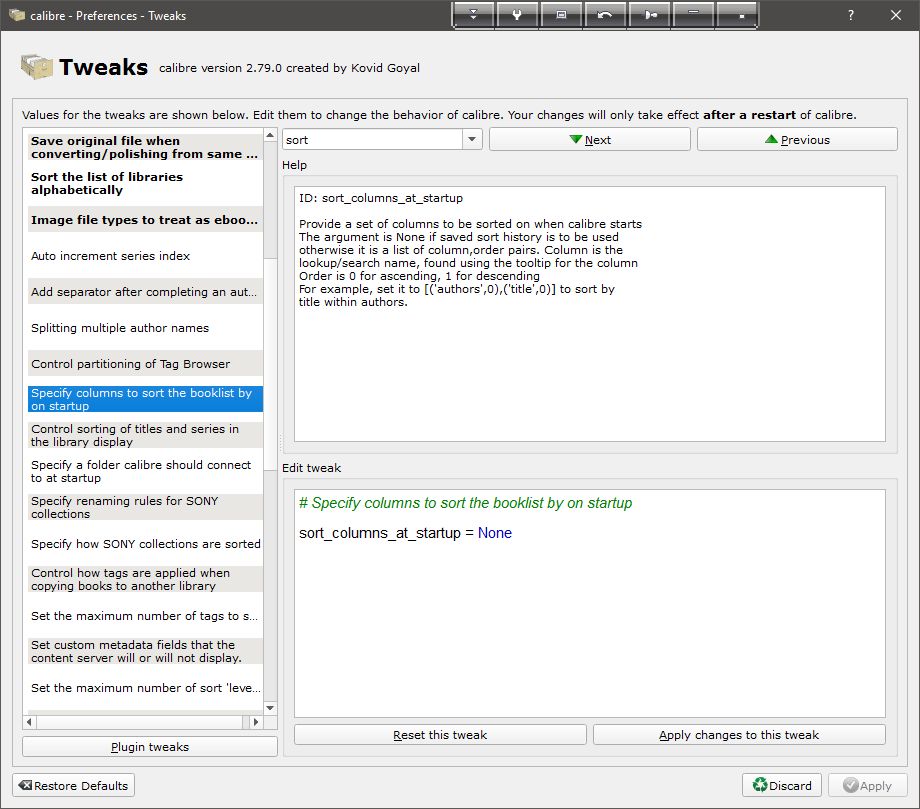This screenshot has width=920, height=809.
Task: Select 'Set custom metadata fields' tweak
Action: (x=145, y=651)
